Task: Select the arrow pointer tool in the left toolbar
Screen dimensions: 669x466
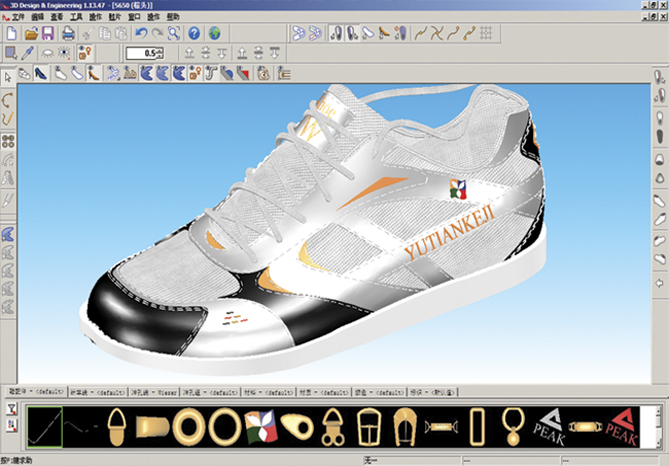Action: (8, 77)
